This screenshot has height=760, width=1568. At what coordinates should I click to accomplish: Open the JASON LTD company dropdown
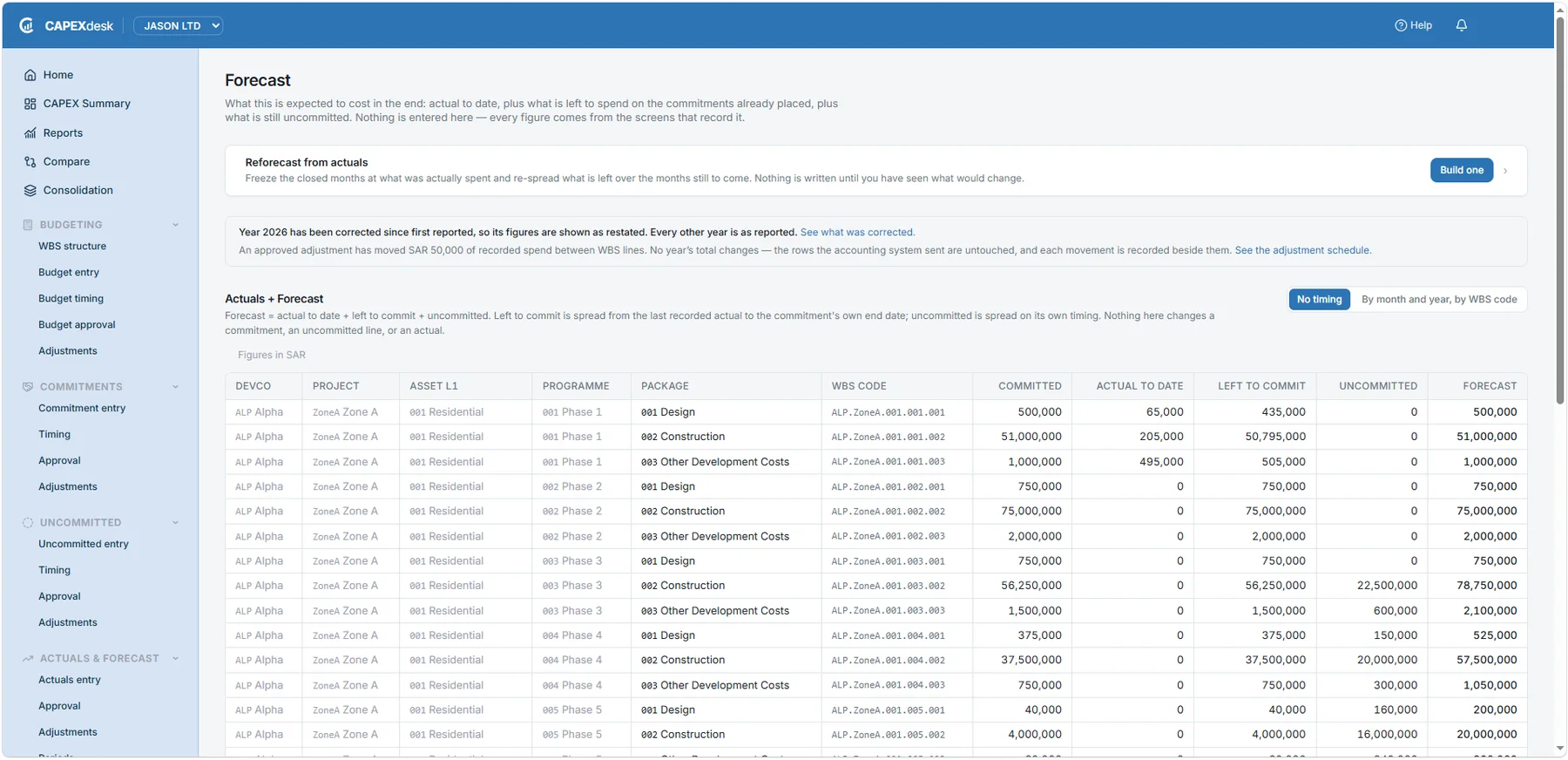coord(178,26)
